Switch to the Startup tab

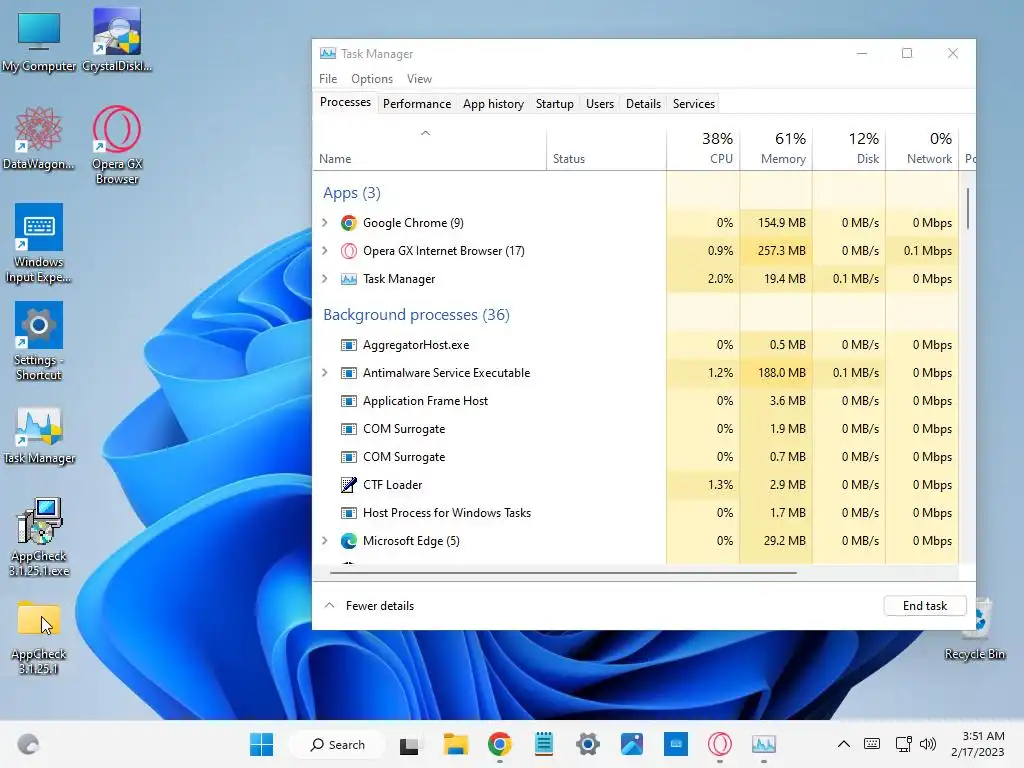pyautogui.click(x=554, y=104)
